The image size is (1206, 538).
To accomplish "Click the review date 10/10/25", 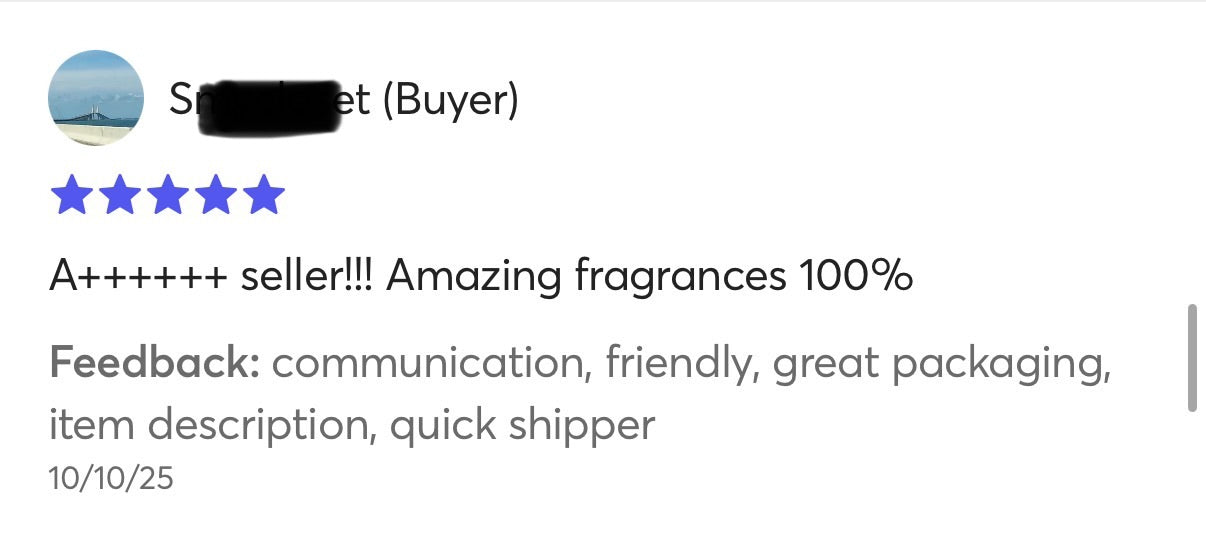I will click(110, 478).
